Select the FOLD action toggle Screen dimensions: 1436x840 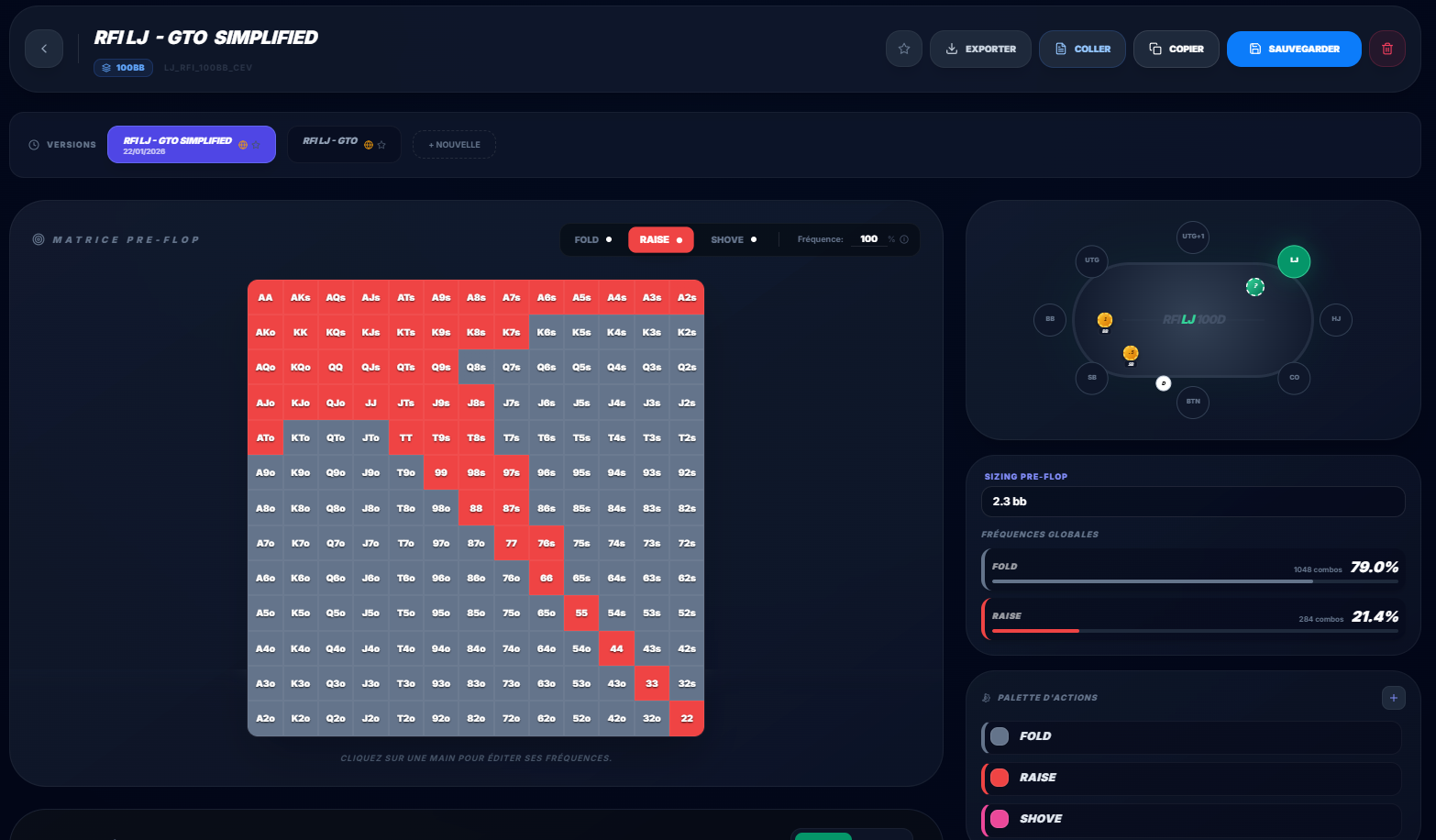point(592,240)
